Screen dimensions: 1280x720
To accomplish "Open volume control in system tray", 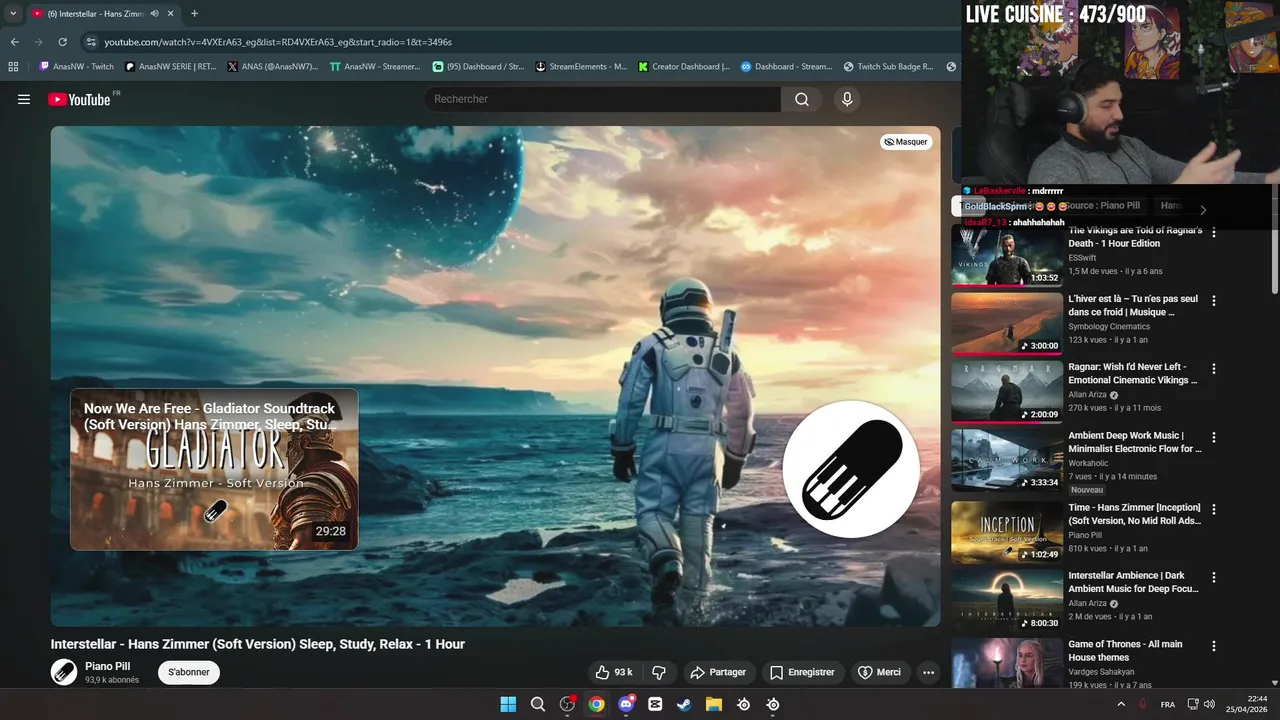I will 1209,704.
